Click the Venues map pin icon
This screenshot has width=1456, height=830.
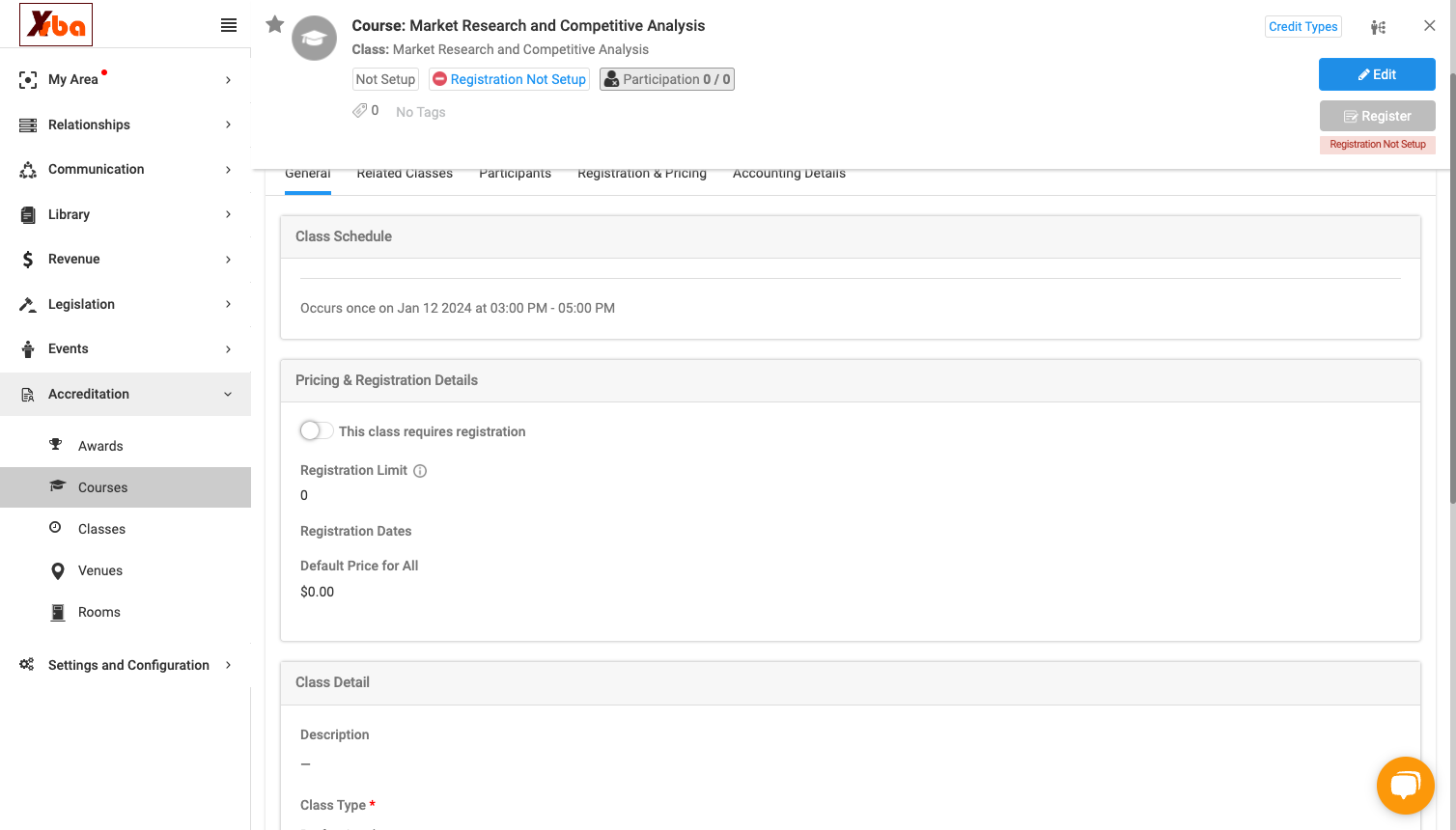58,570
